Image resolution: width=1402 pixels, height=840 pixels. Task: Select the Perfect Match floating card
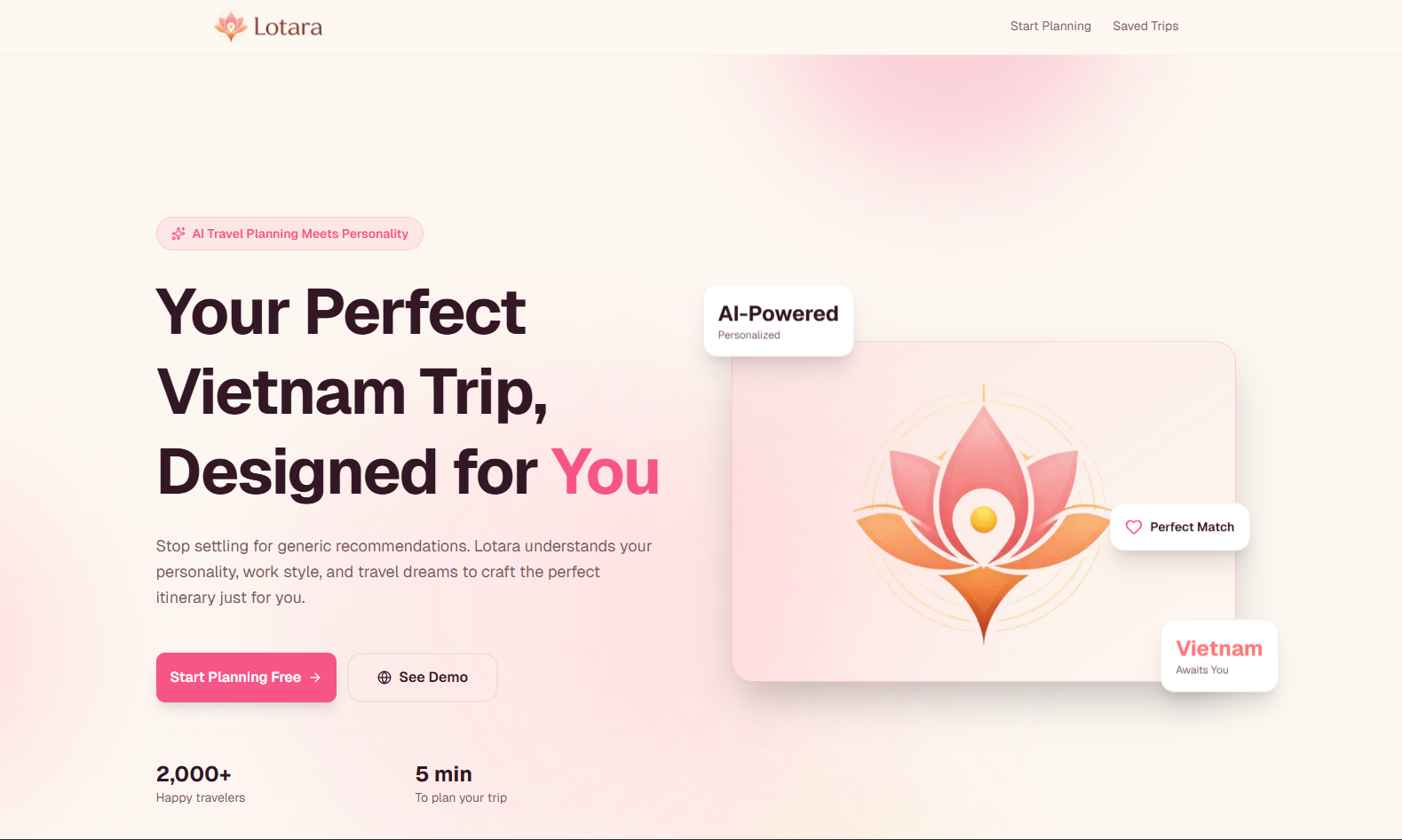(x=1180, y=527)
